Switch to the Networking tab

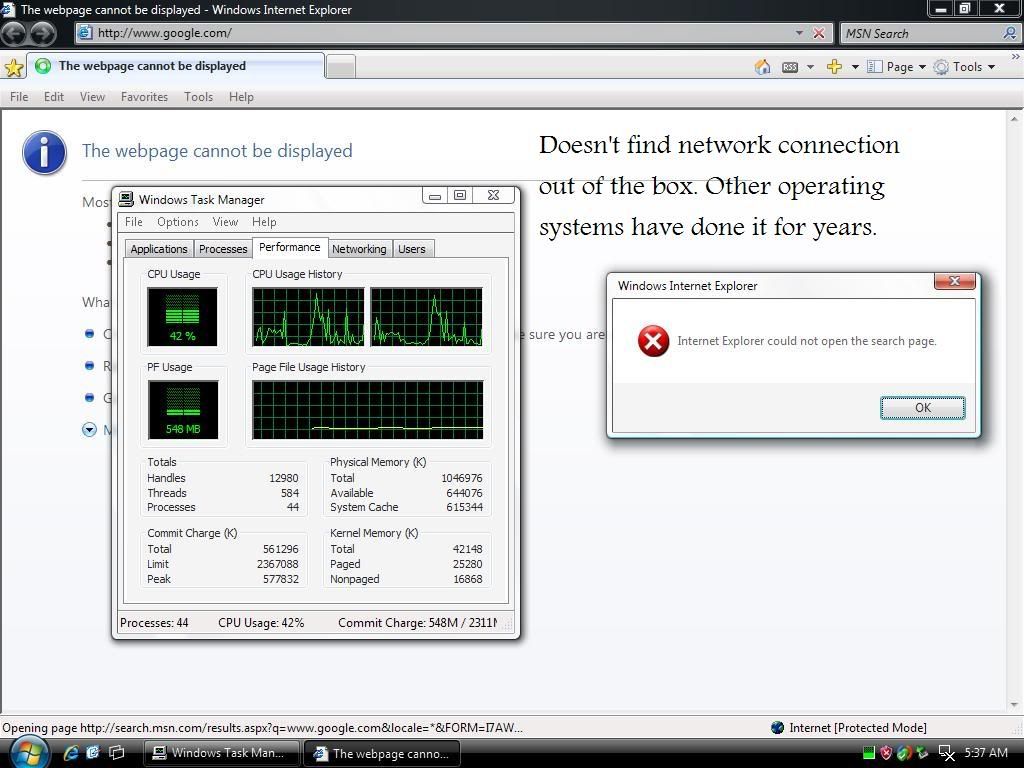(x=359, y=249)
